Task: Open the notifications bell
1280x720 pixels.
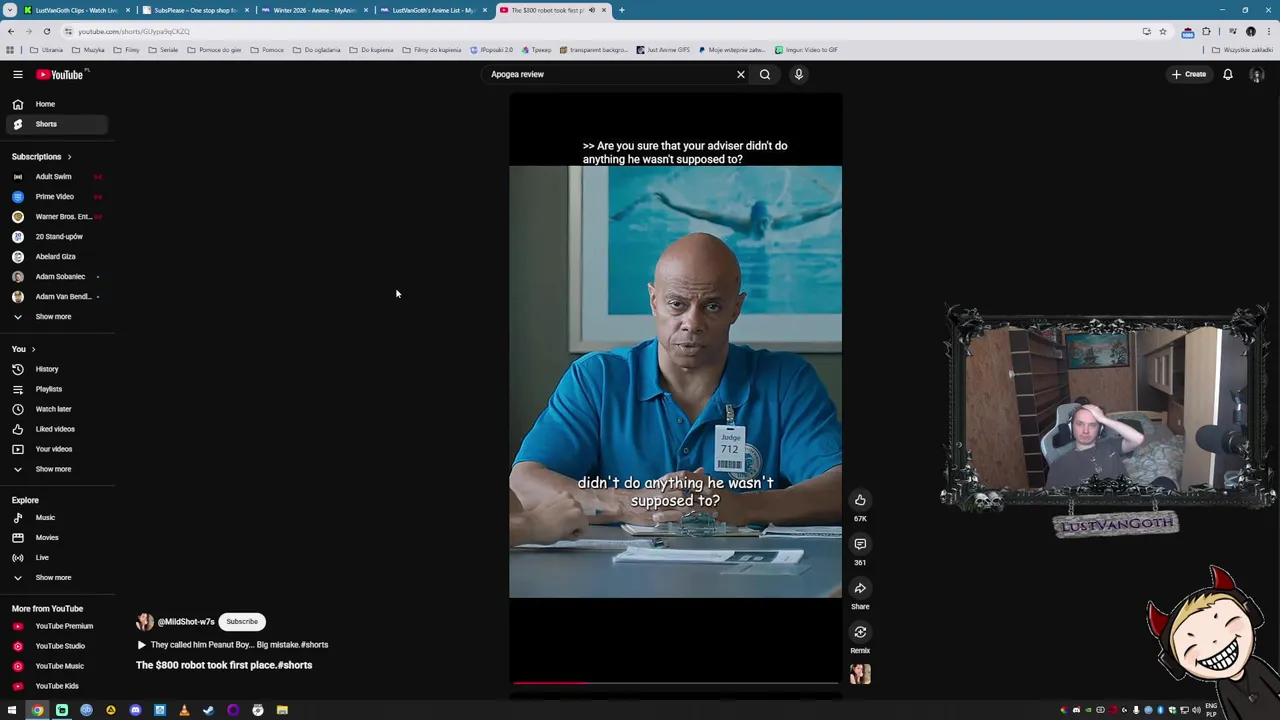Action: (x=1228, y=74)
